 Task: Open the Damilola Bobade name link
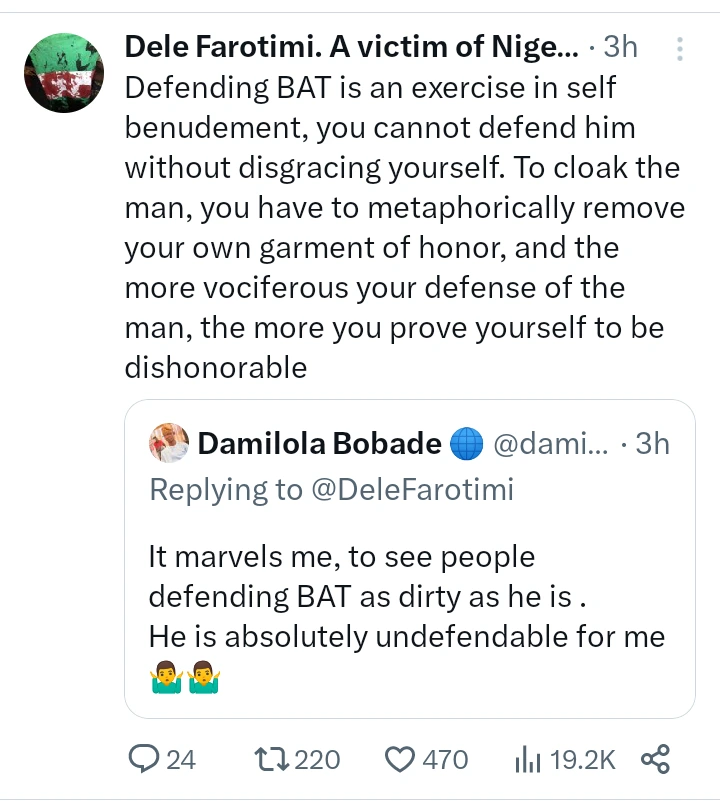coord(320,443)
